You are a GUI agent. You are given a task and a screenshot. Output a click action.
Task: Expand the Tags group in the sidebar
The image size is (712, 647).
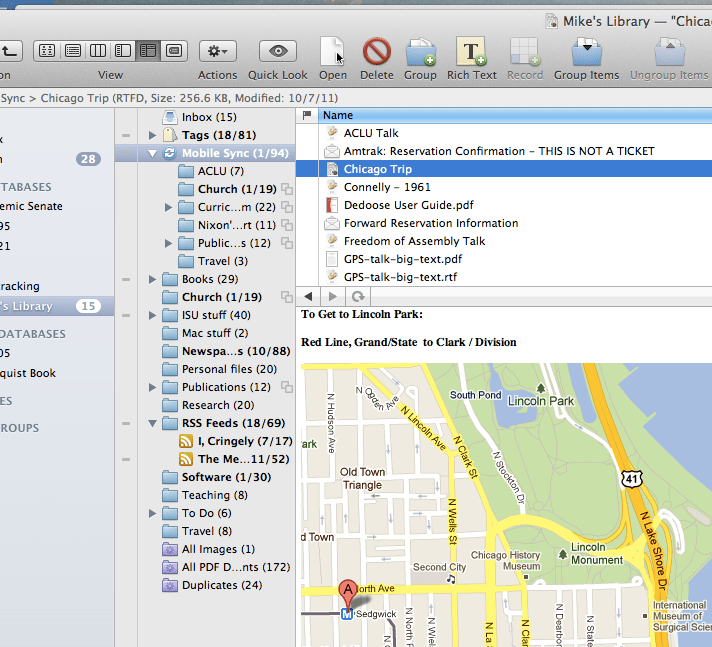tap(153, 135)
